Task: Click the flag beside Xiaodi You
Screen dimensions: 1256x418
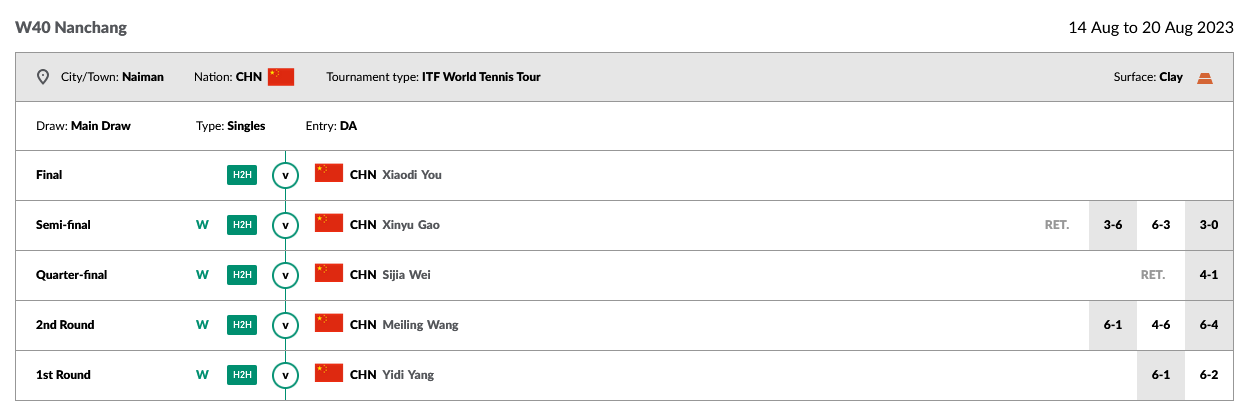Action: click(329, 174)
